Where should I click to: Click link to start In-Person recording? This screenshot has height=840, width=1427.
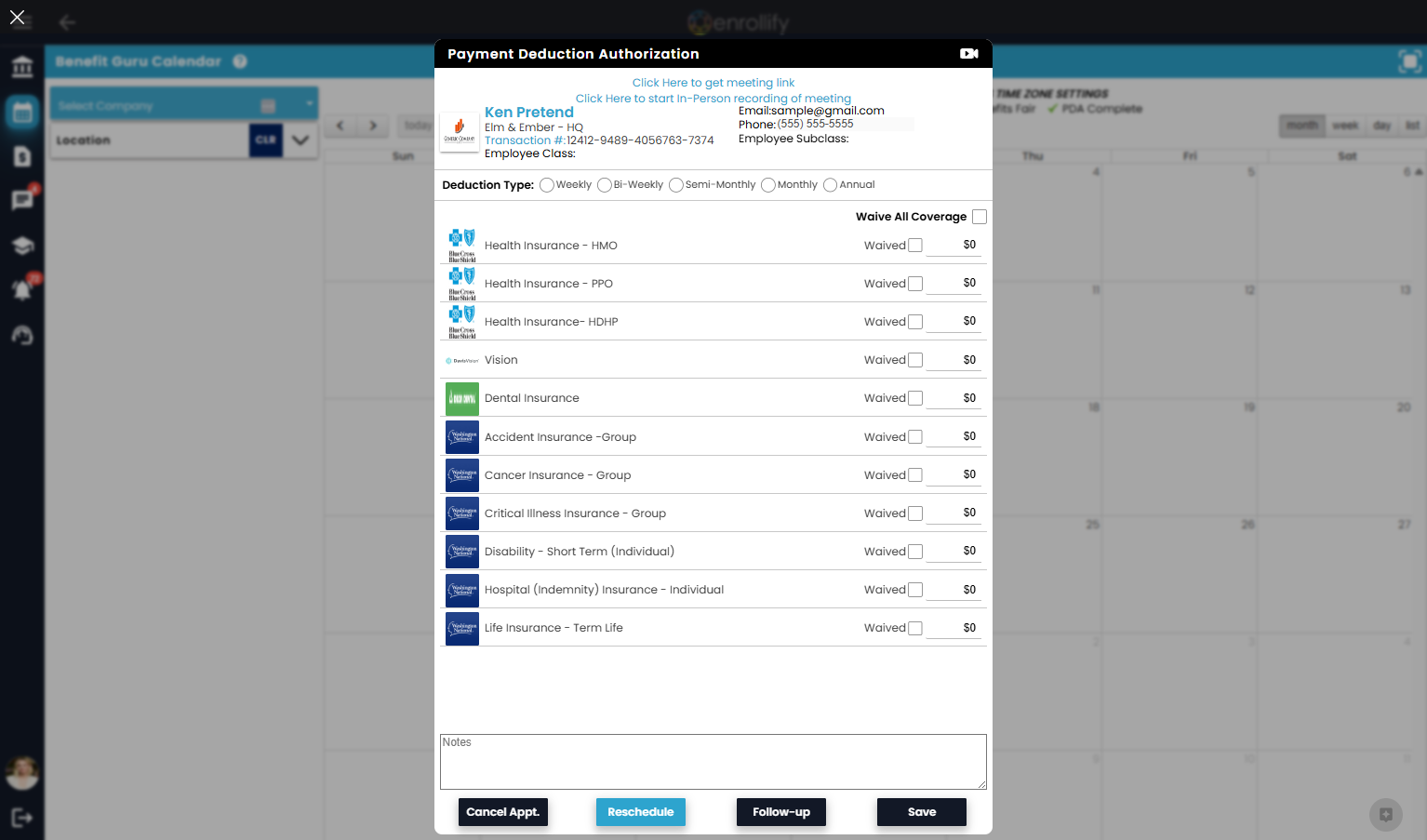pyautogui.click(x=713, y=99)
